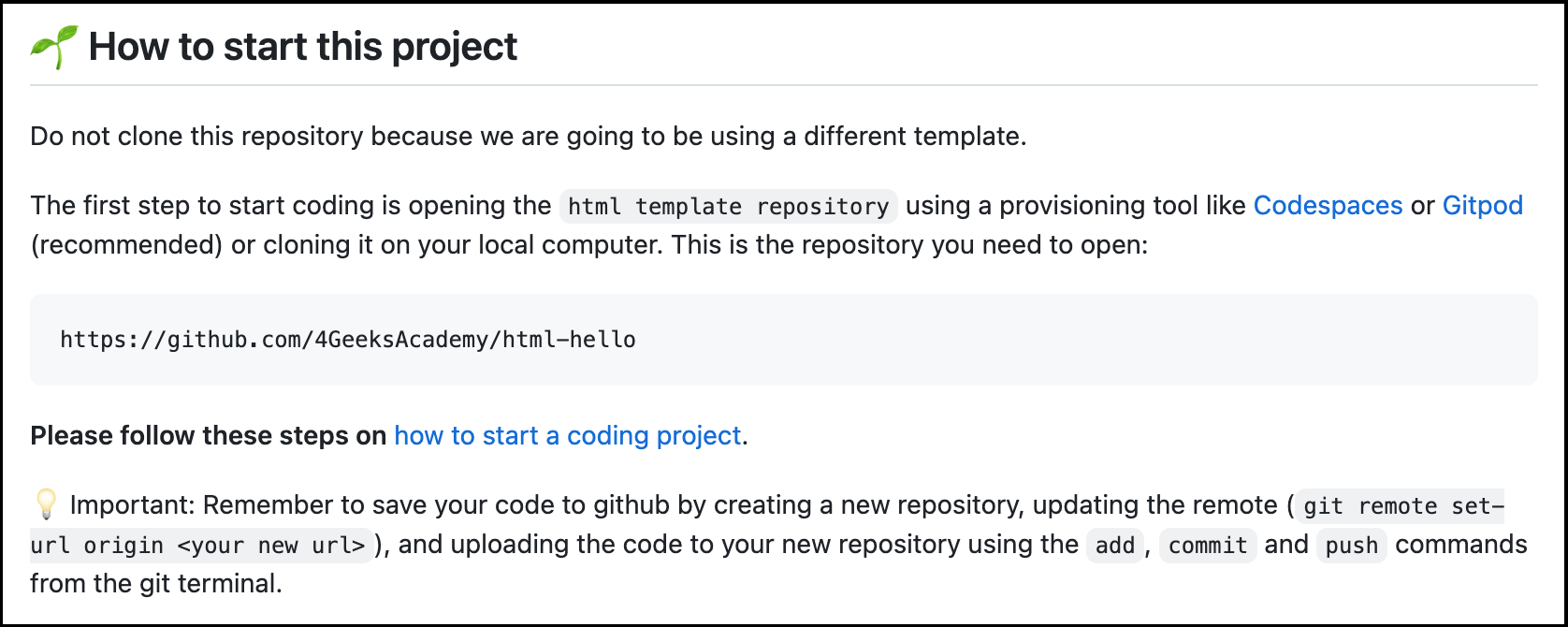Click the bold 'Please follow these steps on' text
Screen dimensions: 1568x627
pos(208,436)
